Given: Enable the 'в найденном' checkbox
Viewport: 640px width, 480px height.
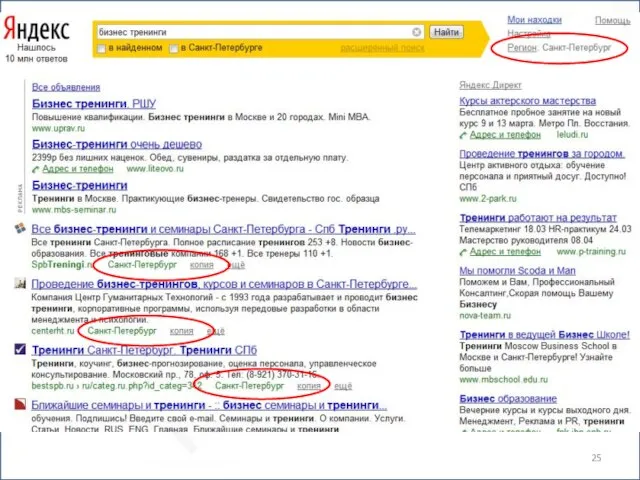Looking at the screenshot, I should point(101,48).
